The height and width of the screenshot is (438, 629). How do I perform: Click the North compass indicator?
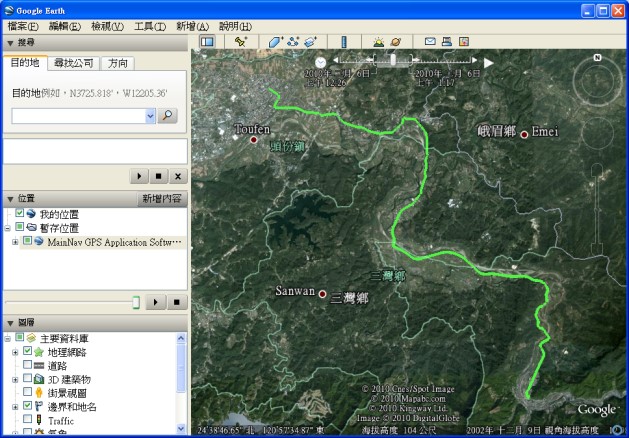597,57
